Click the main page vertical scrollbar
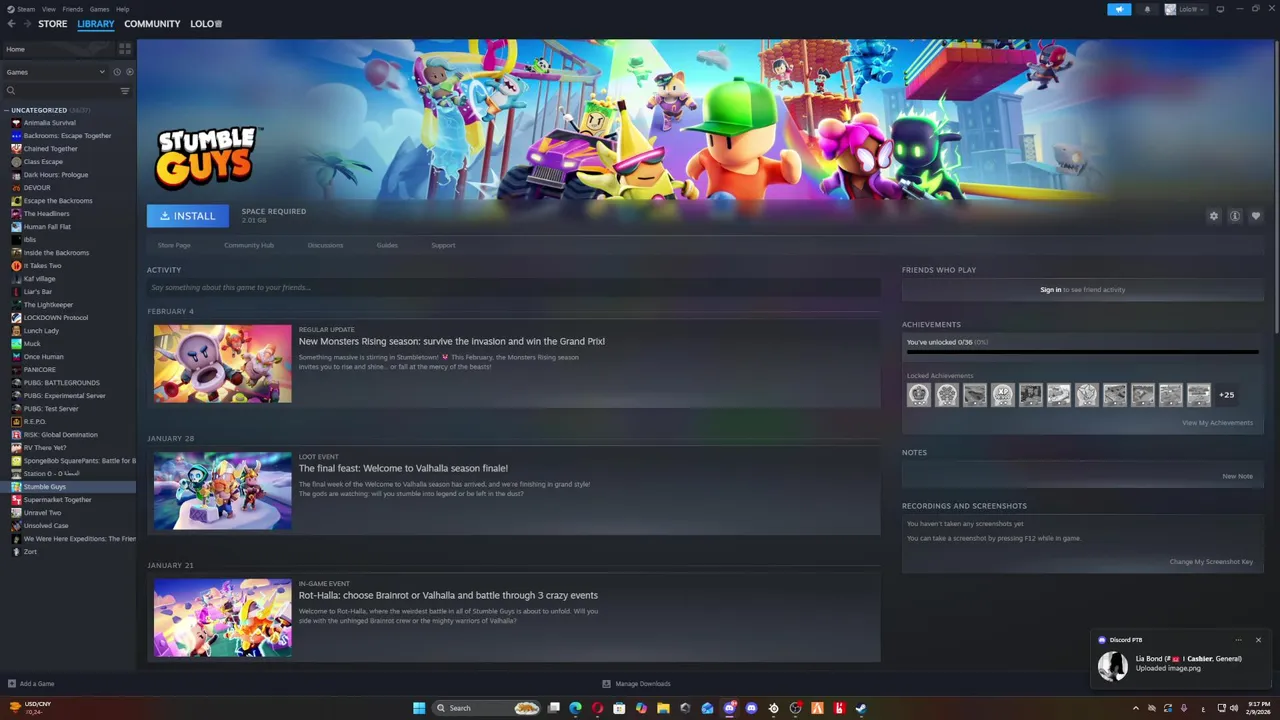 (1275, 185)
